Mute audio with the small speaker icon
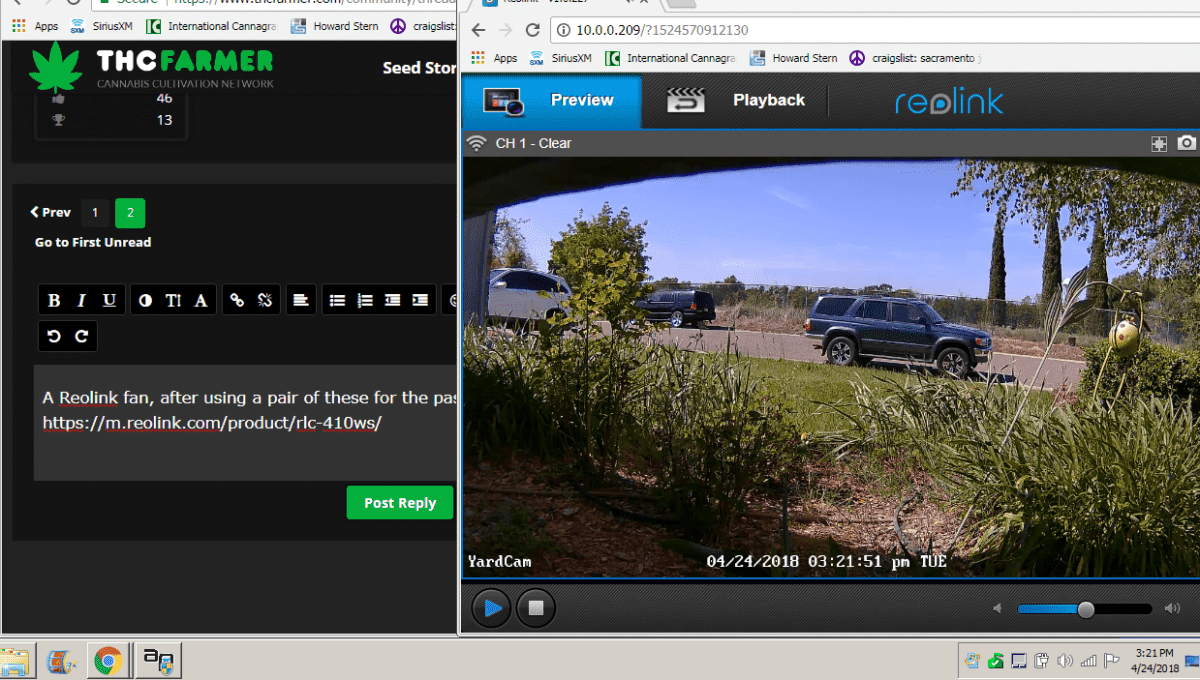1200x680 pixels. click(997, 609)
